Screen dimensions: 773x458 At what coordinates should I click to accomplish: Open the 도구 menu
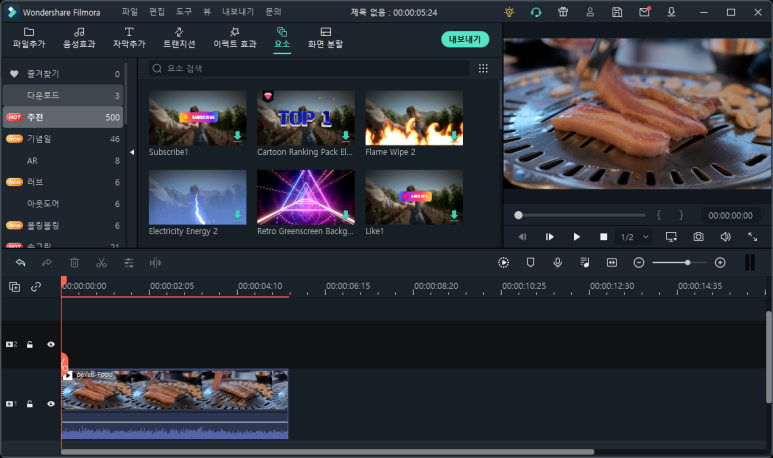184,12
